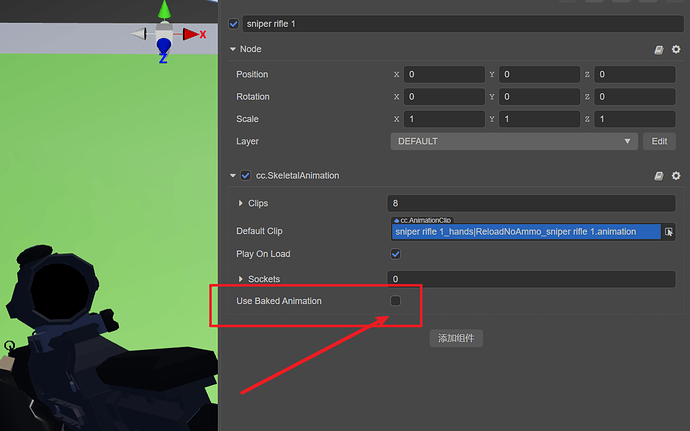
Task: Uncheck the Play On Load checkbox
Action: point(395,254)
